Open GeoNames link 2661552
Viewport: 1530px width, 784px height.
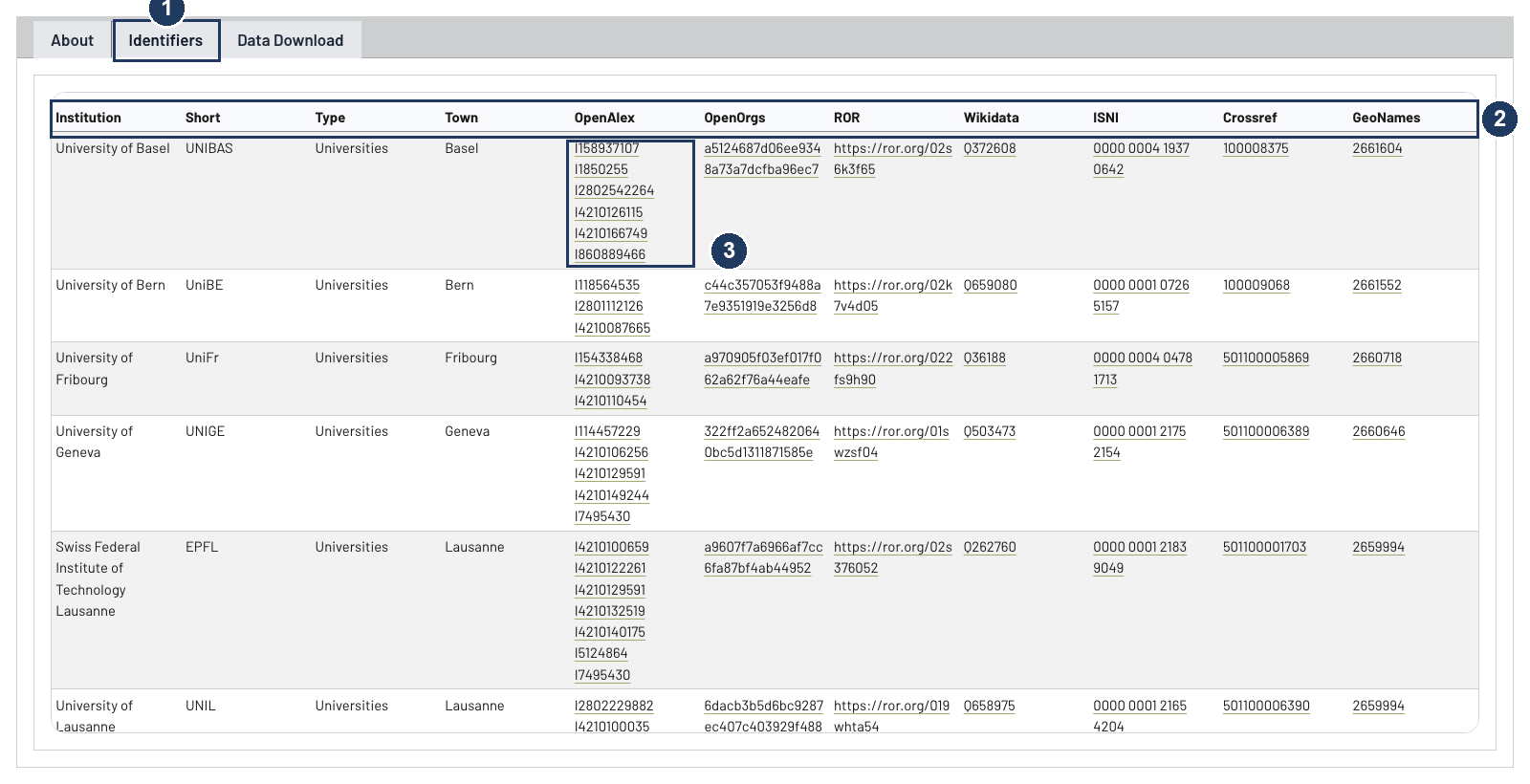pos(1376,285)
